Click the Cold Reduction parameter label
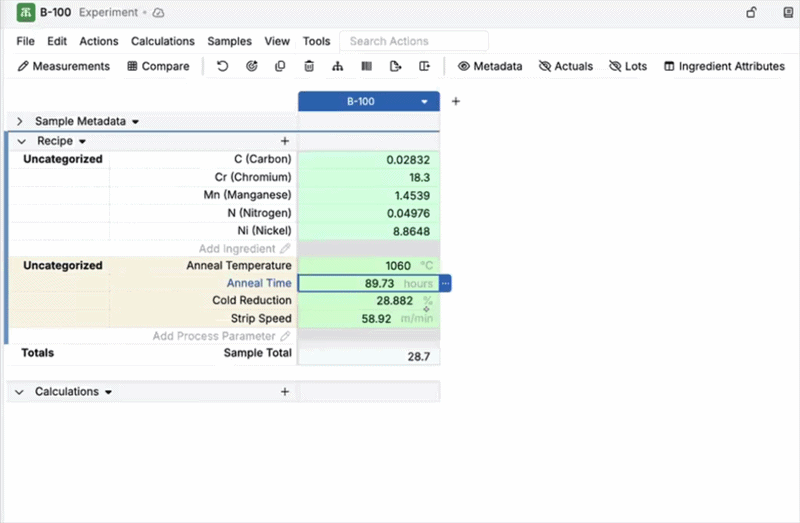Viewport: 800px width, 523px height. click(x=252, y=300)
